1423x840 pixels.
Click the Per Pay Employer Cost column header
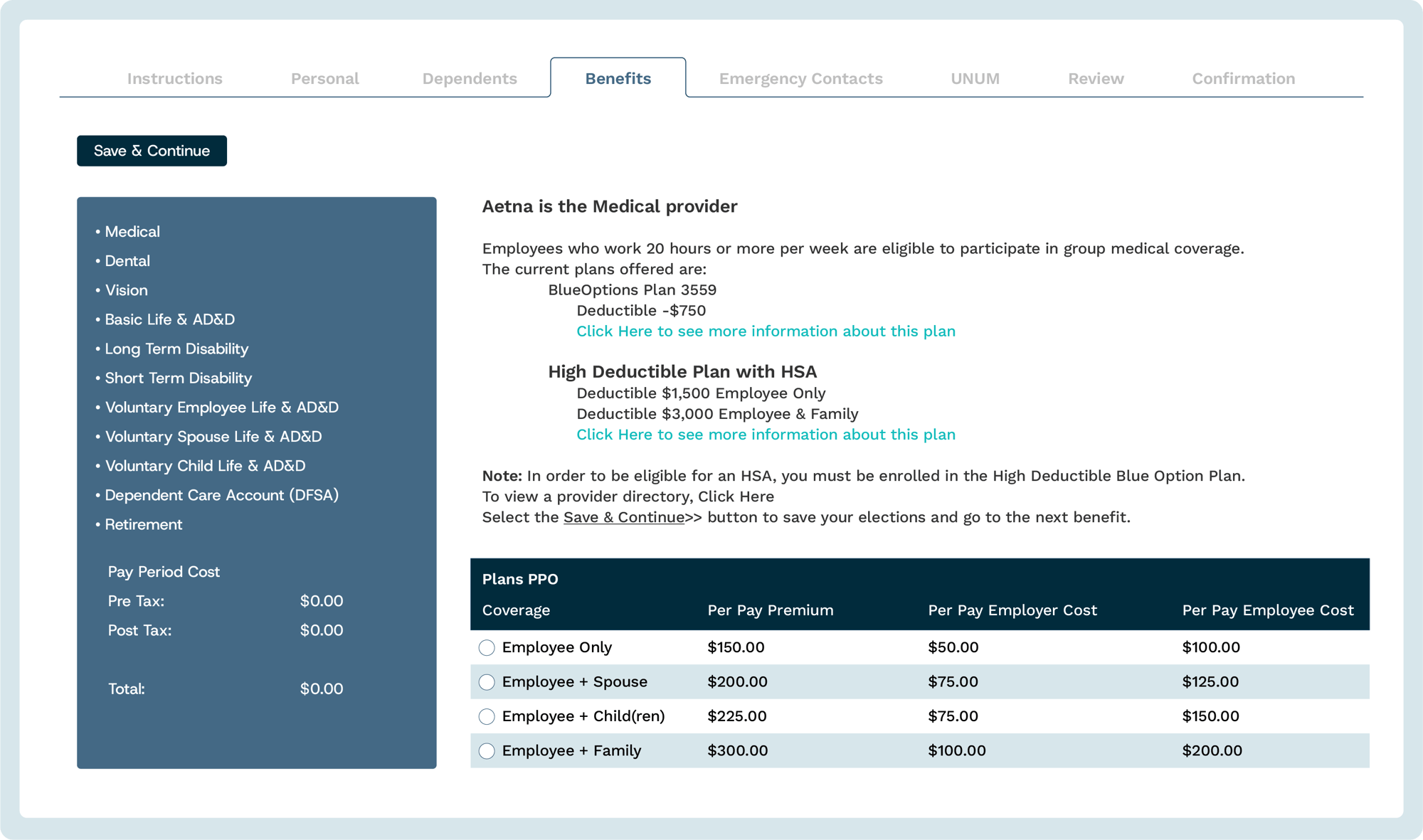tap(1012, 610)
